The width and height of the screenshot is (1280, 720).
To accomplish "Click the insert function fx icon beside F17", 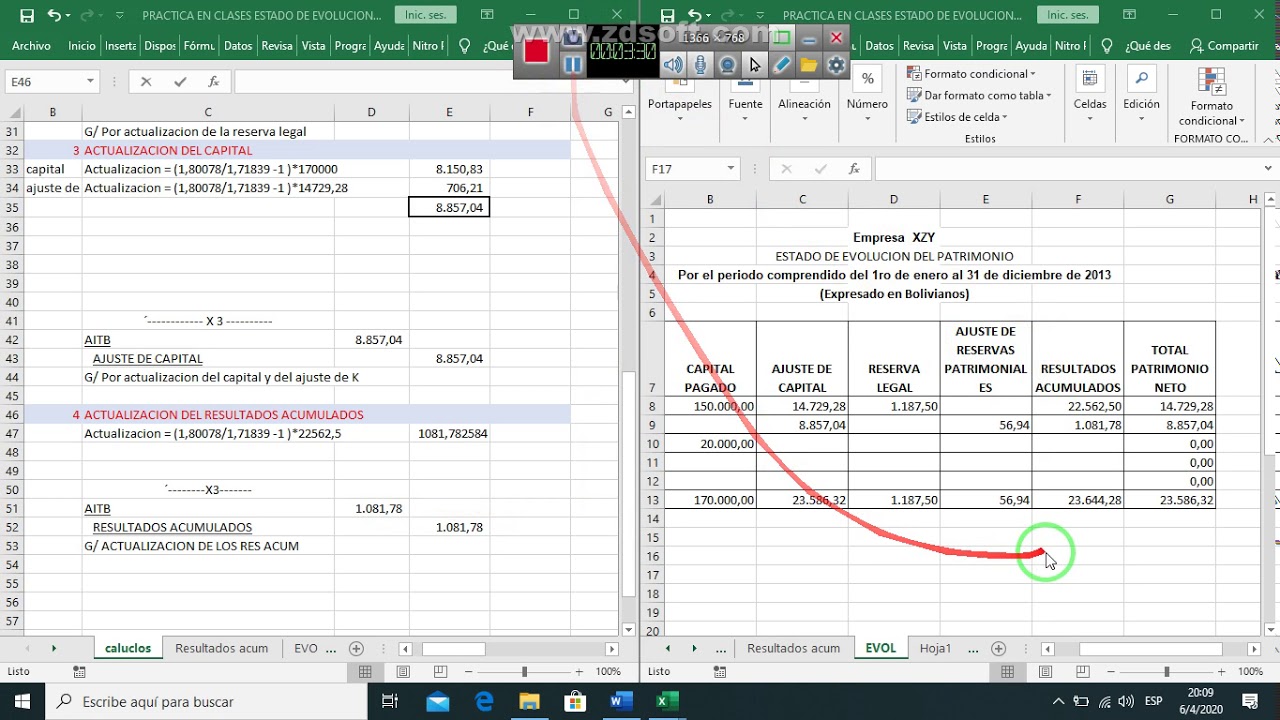I will [x=853, y=169].
